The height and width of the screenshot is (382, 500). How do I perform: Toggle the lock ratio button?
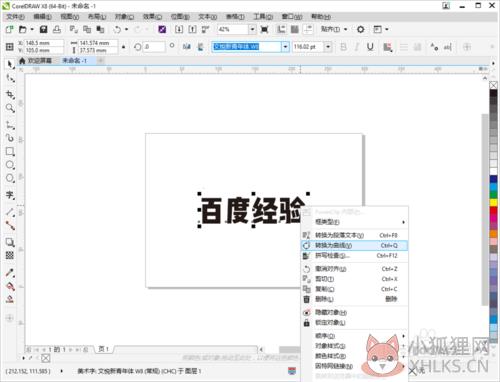click(x=124, y=47)
